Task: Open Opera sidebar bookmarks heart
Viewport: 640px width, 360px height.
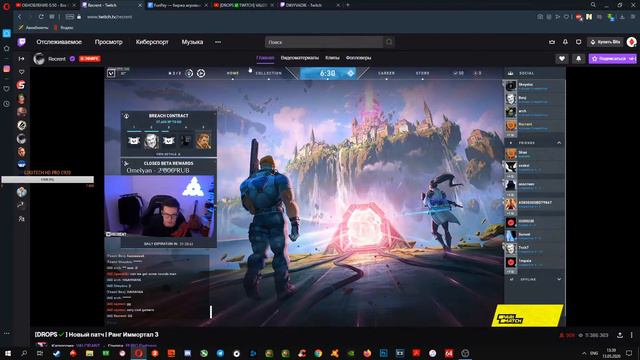Action: click(7, 89)
